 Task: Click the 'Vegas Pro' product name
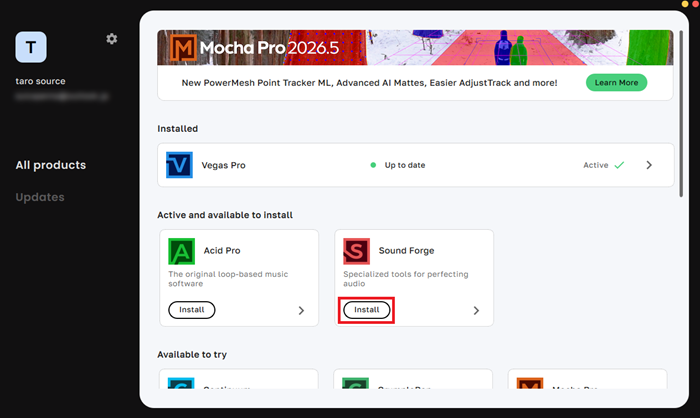coord(223,165)
